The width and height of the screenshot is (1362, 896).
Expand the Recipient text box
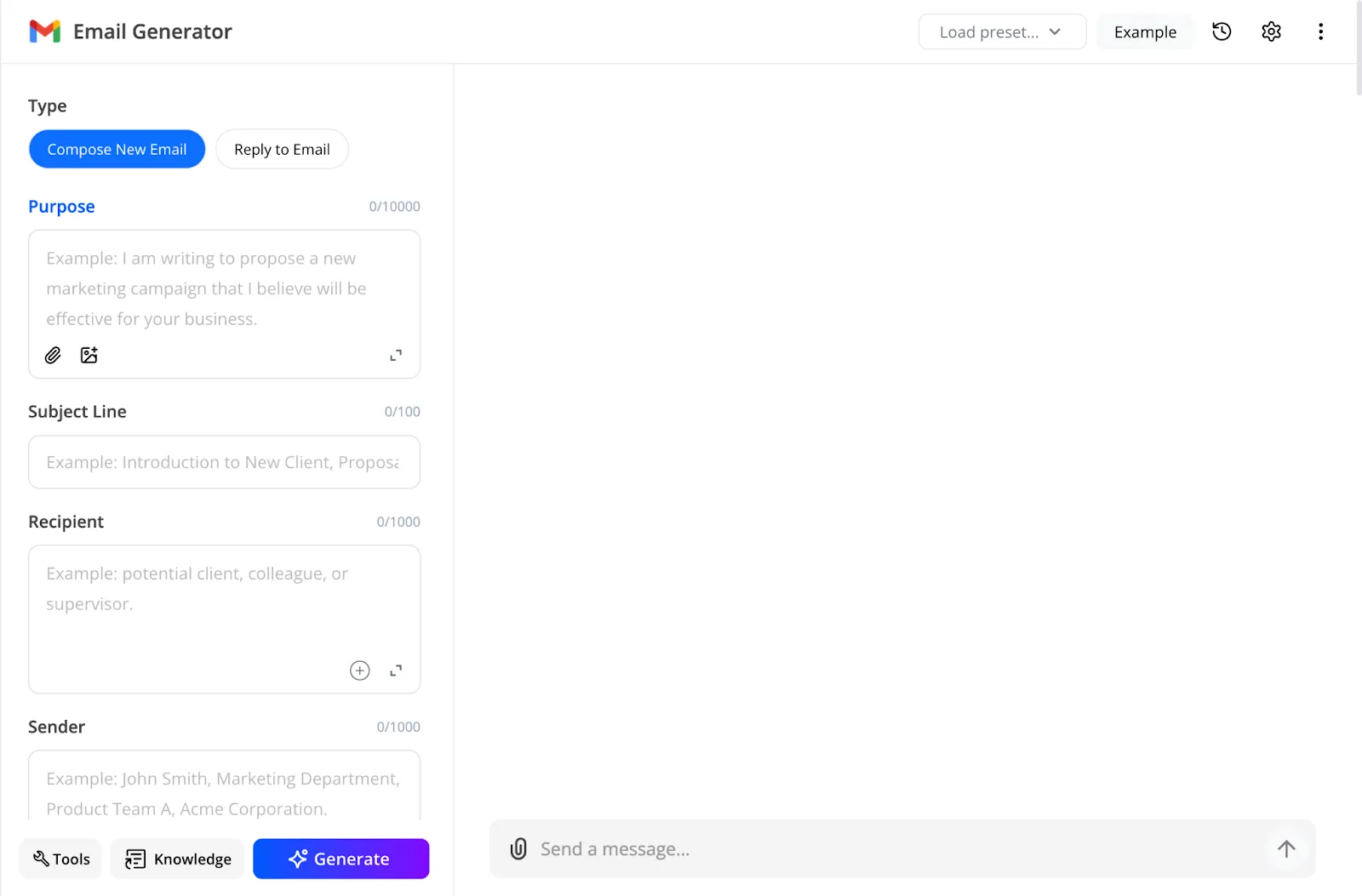[396, 671]
